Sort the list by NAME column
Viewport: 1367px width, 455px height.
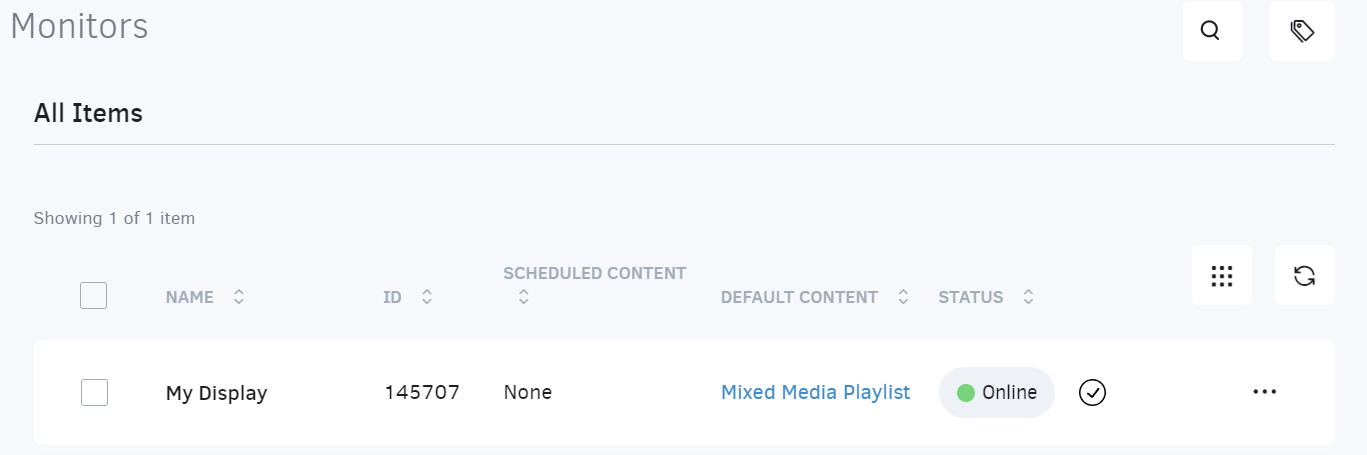coord(238,297)
